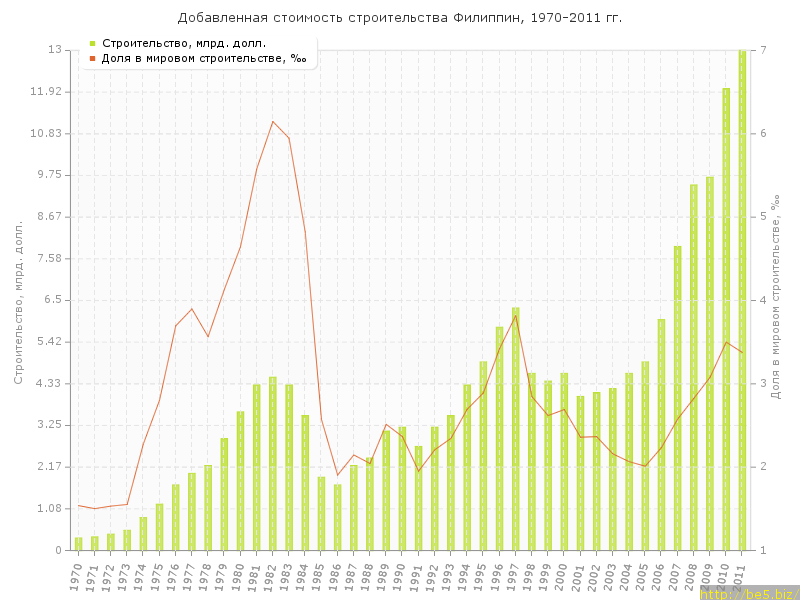Click the 11.92 value on left axis

pyautogui.click(x=47, y=91)
